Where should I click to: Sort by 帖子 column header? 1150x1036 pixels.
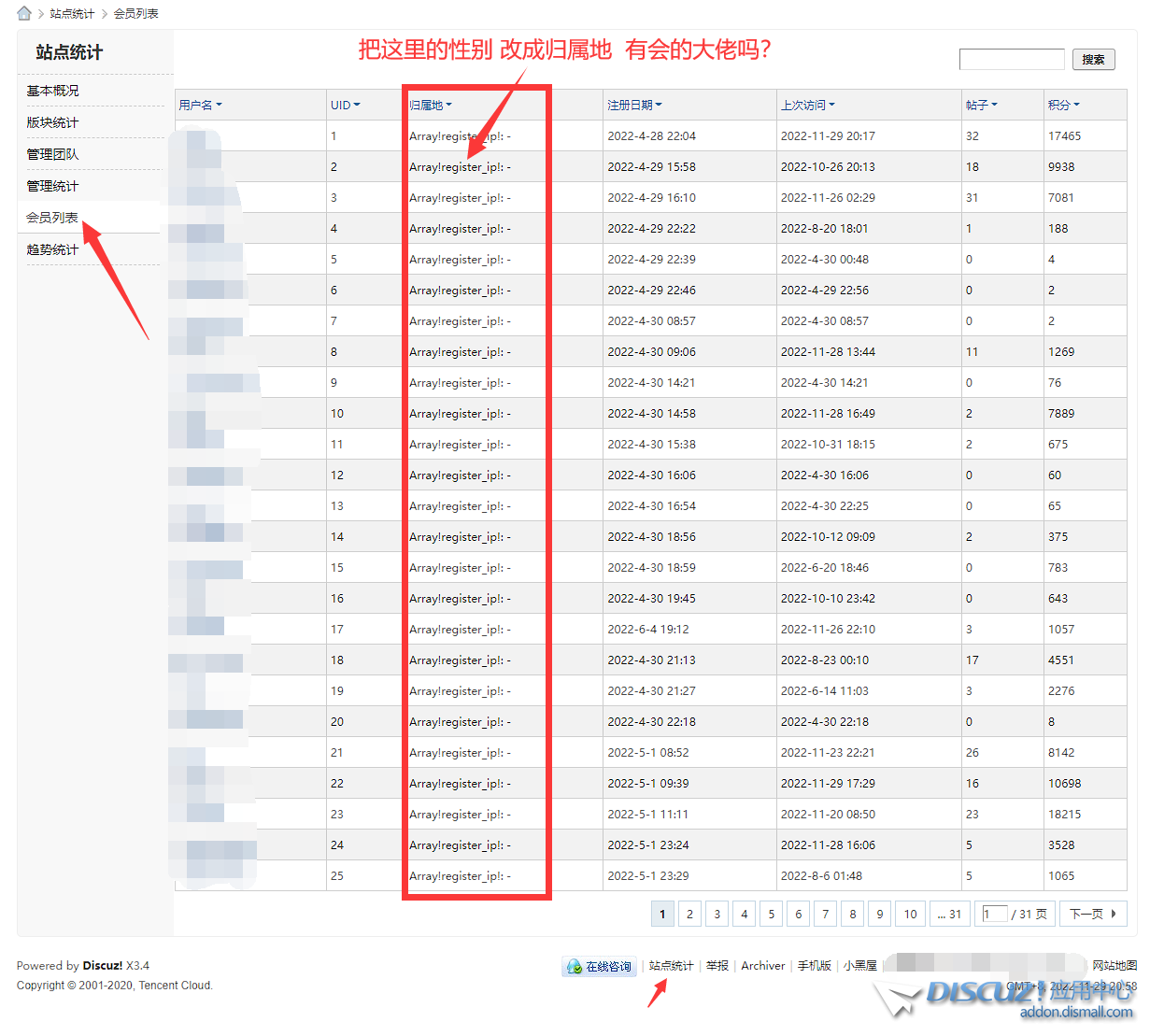[981, 105]
